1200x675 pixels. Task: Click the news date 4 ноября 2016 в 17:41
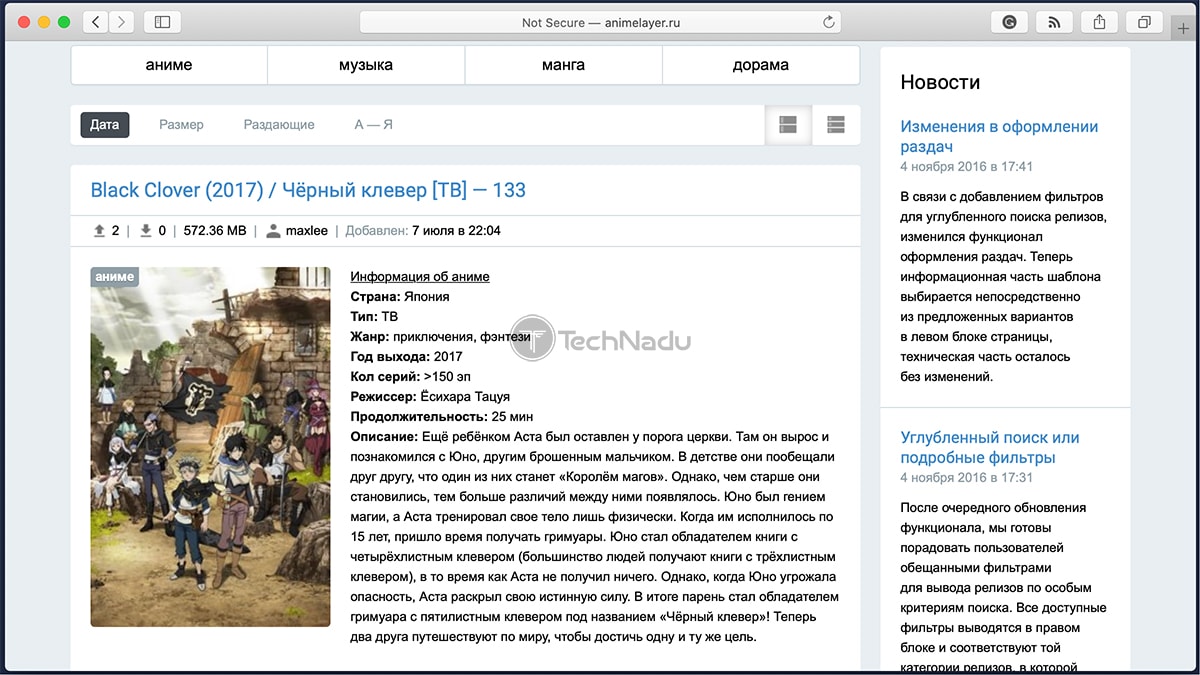pos(966,166)
